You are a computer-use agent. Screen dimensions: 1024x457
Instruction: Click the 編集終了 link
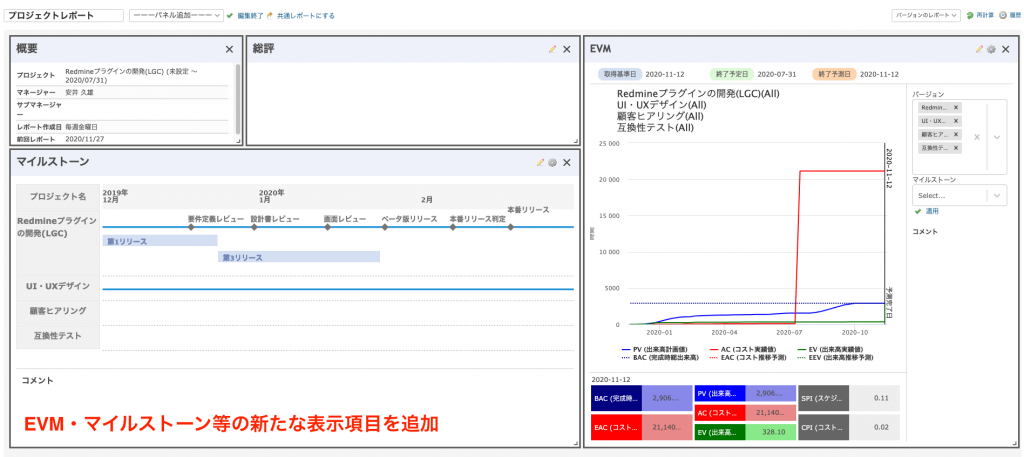click(x=250, y=16)
